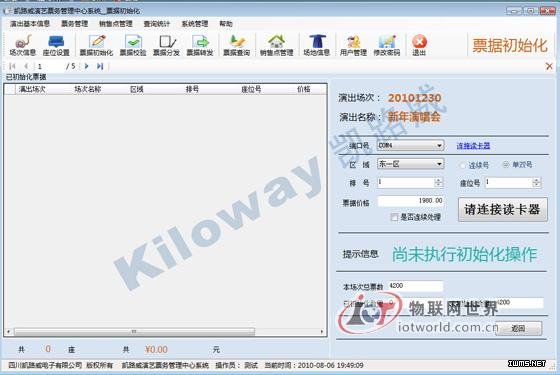Click ¥0.00 total amount text
The height and width of the screenshot is (375, 560).
tap(156, 349)
